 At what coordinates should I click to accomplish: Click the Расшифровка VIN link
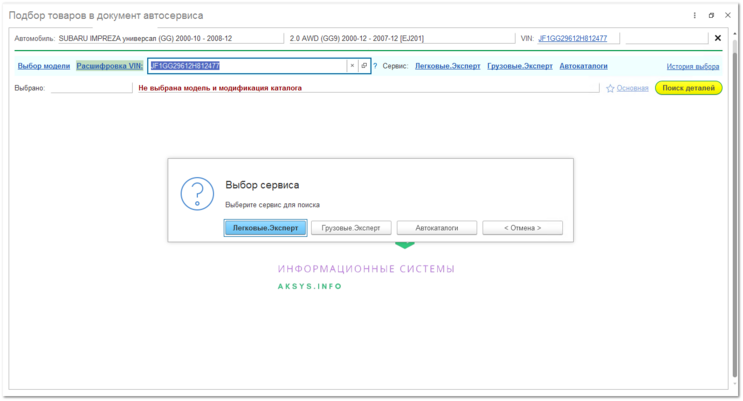pos(109,66)
